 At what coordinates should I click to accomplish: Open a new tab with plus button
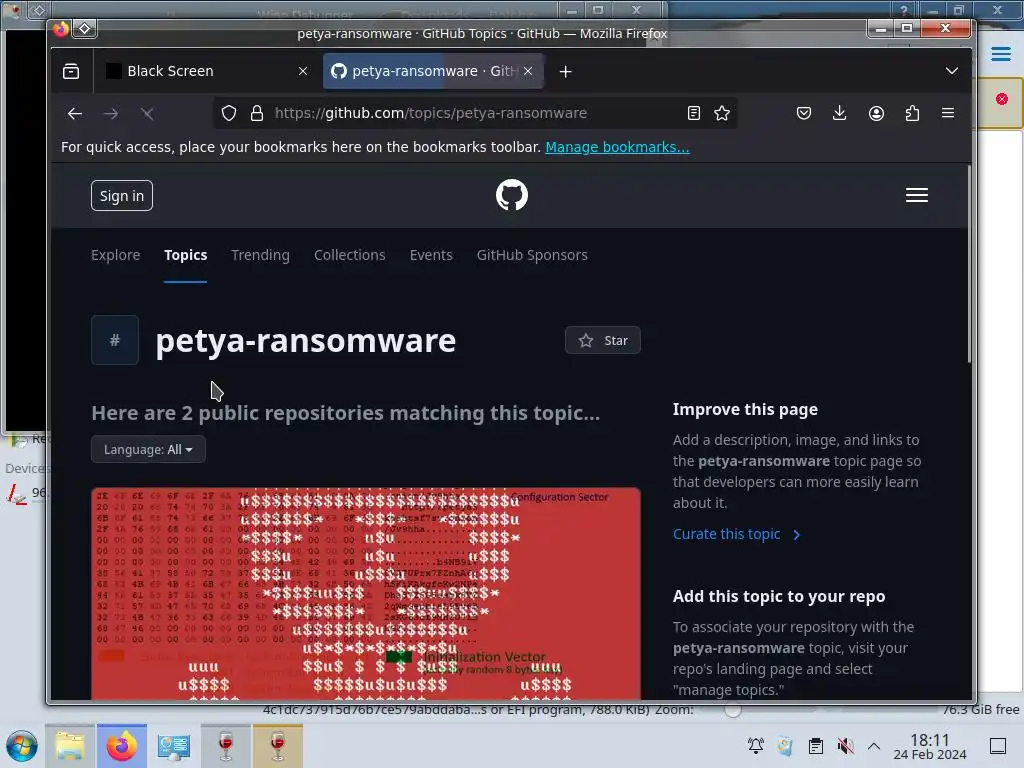tap(566, 71)
